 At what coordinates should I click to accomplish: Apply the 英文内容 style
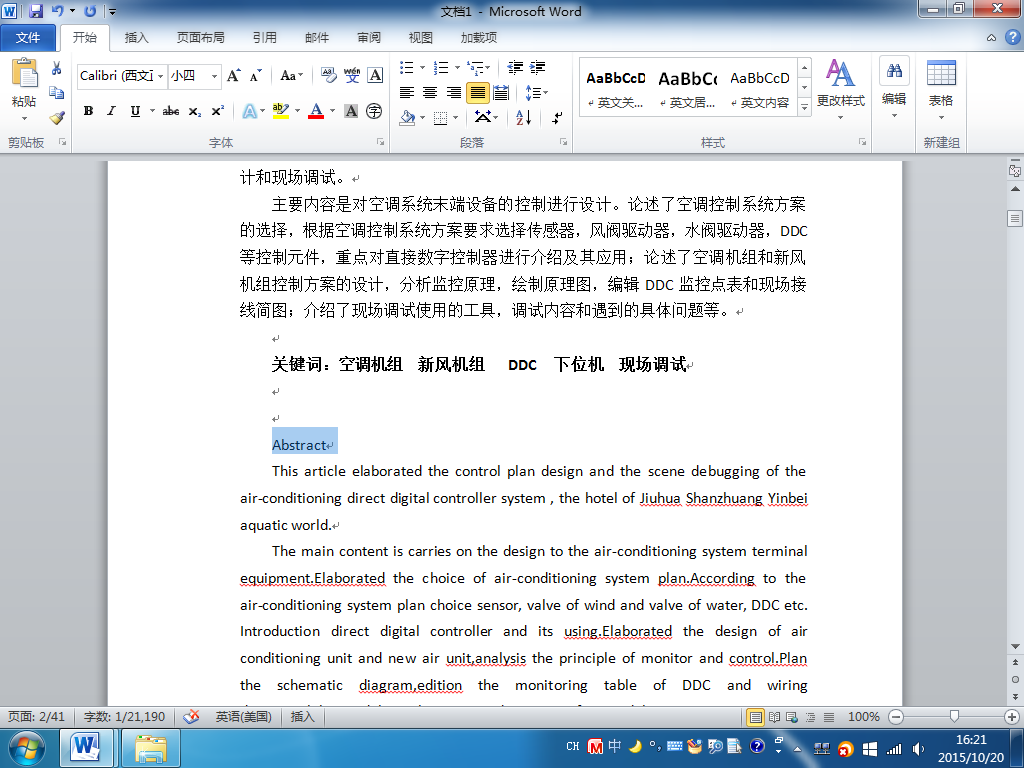(x=760, y=88)
